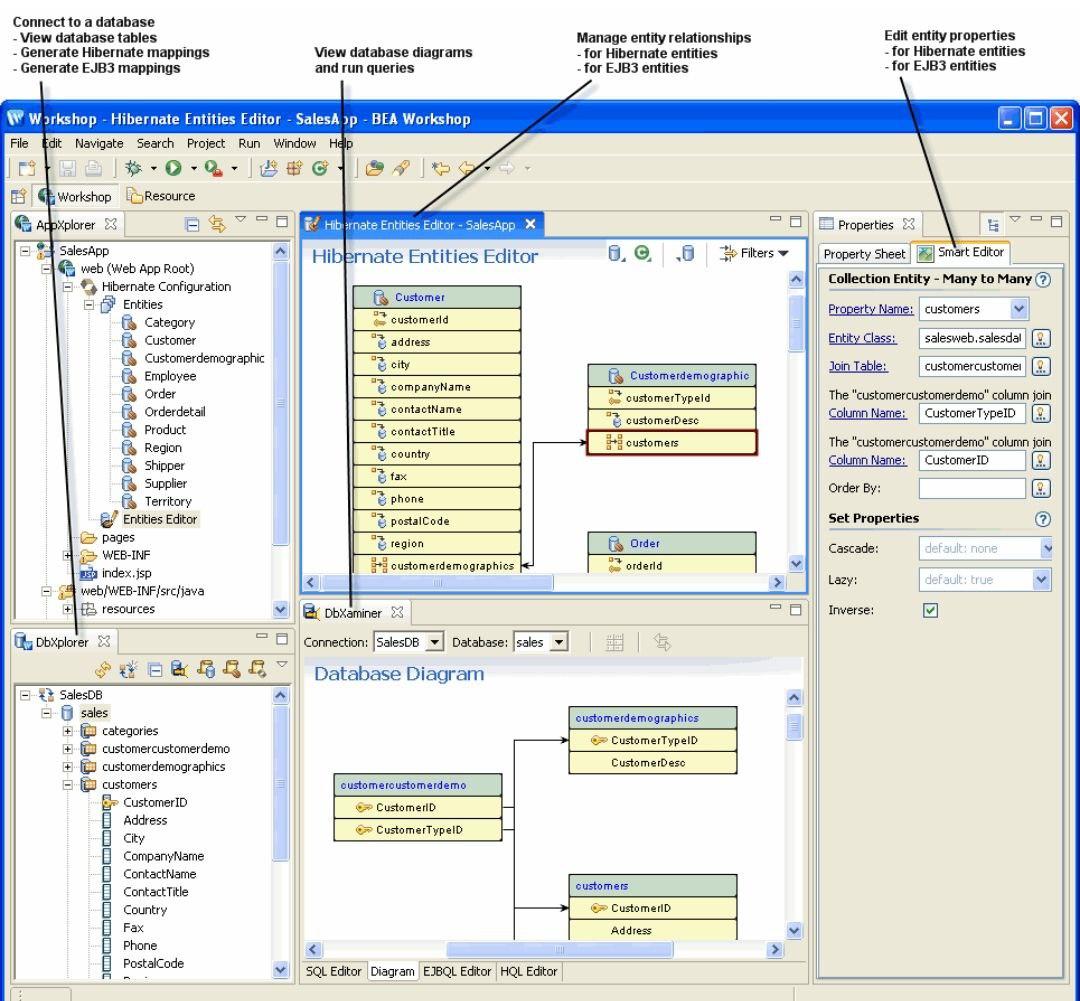The width and height of the screenshot is (1080, 1001).
Task: Open the Window menu
Action: [x=295, y=143]
